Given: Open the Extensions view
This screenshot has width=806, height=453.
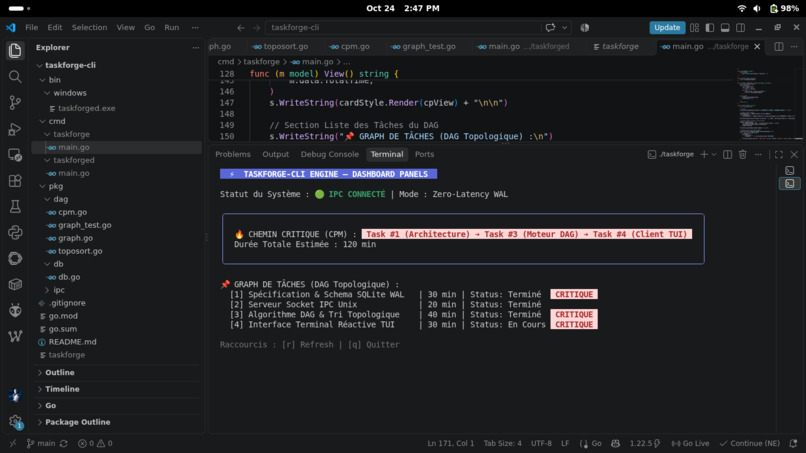Looking at the screenshot, I should click(x=15, y=180).
